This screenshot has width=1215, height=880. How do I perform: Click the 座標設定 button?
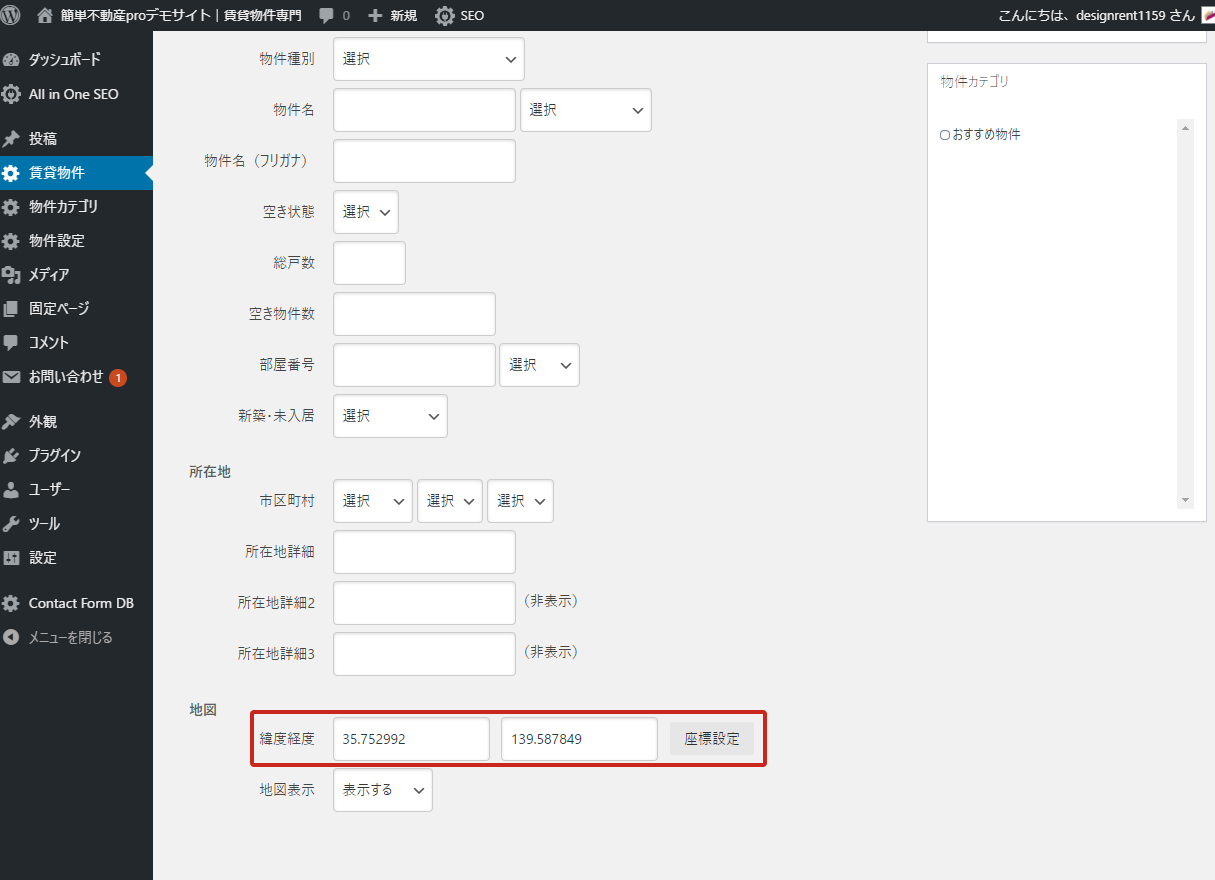pos(712,739)
